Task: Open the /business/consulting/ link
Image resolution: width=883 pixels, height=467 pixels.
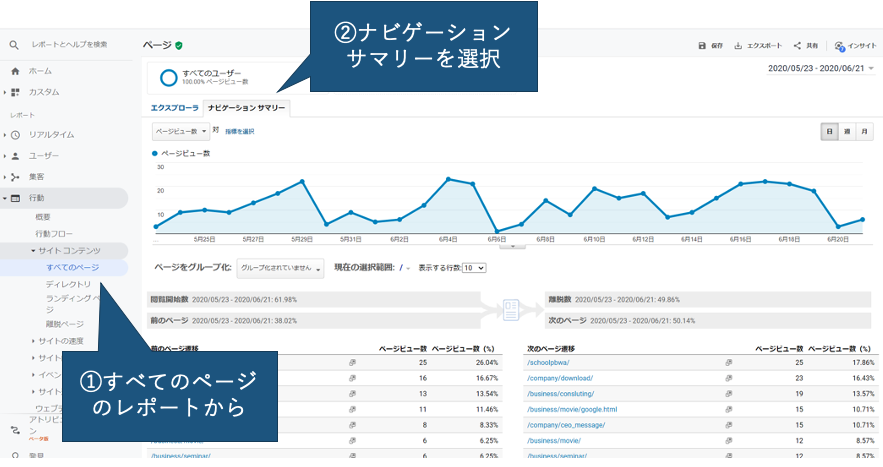Action: tap(560, 394)
